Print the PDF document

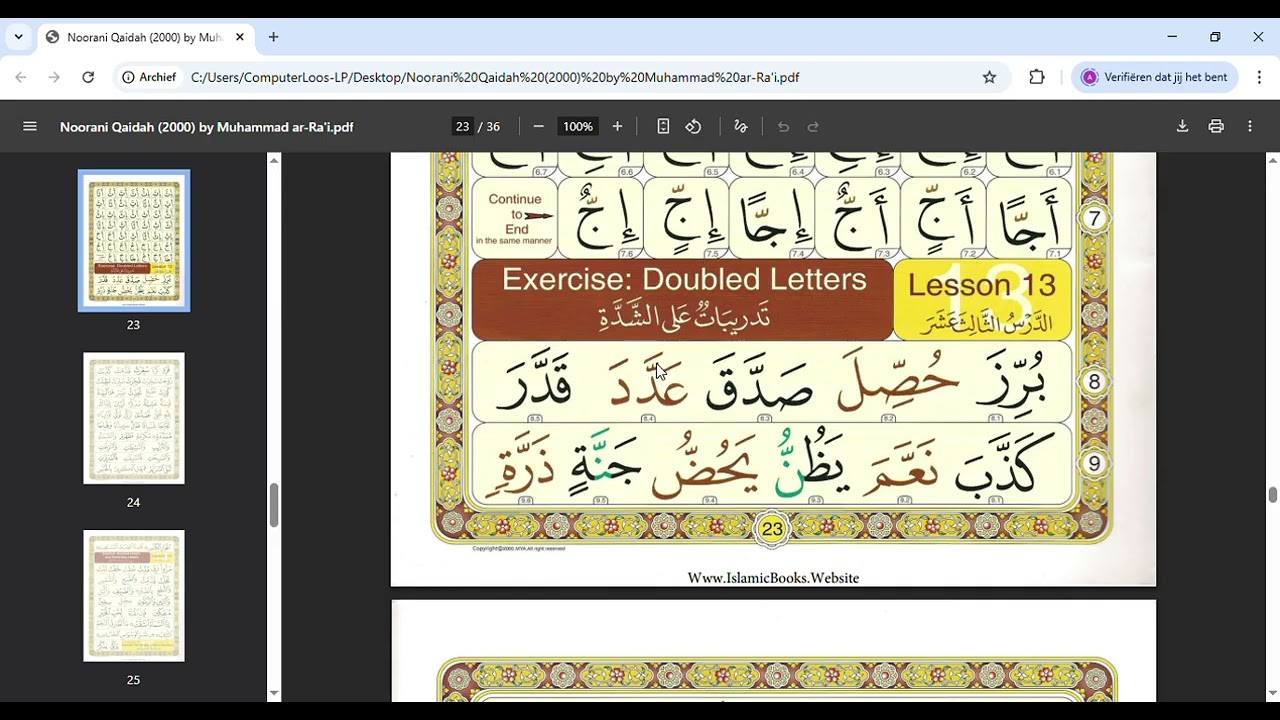point(1216,127)
